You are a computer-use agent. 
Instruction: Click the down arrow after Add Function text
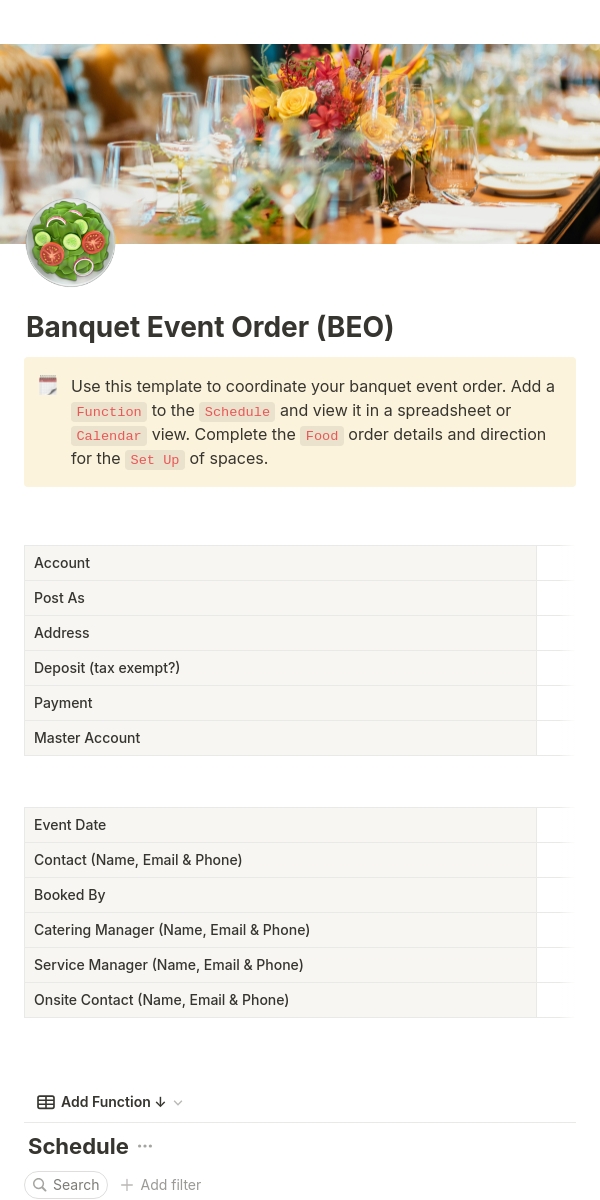pyautogui.click(x=160, y=1102)
